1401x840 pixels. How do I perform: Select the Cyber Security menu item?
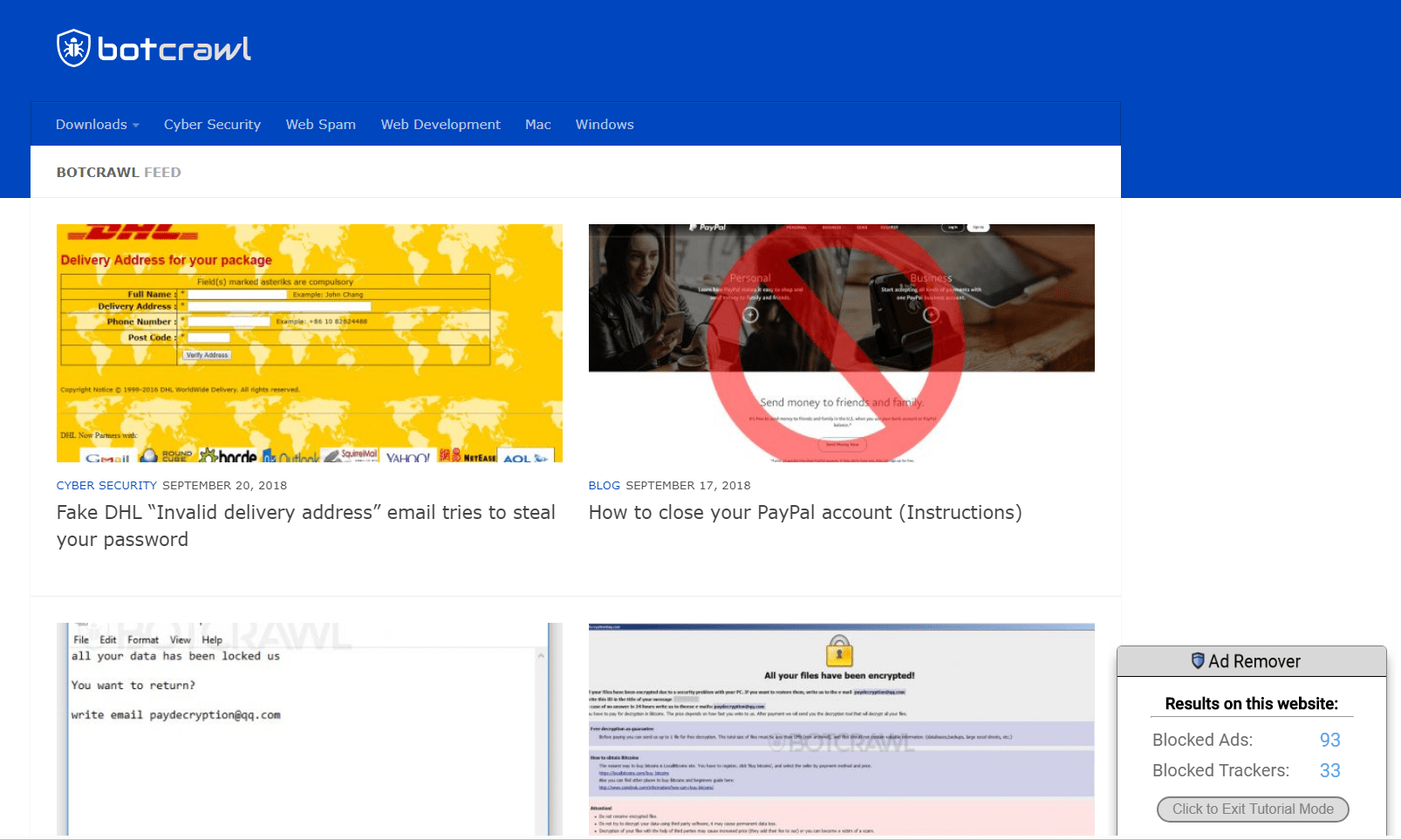[x=212, y=124]
